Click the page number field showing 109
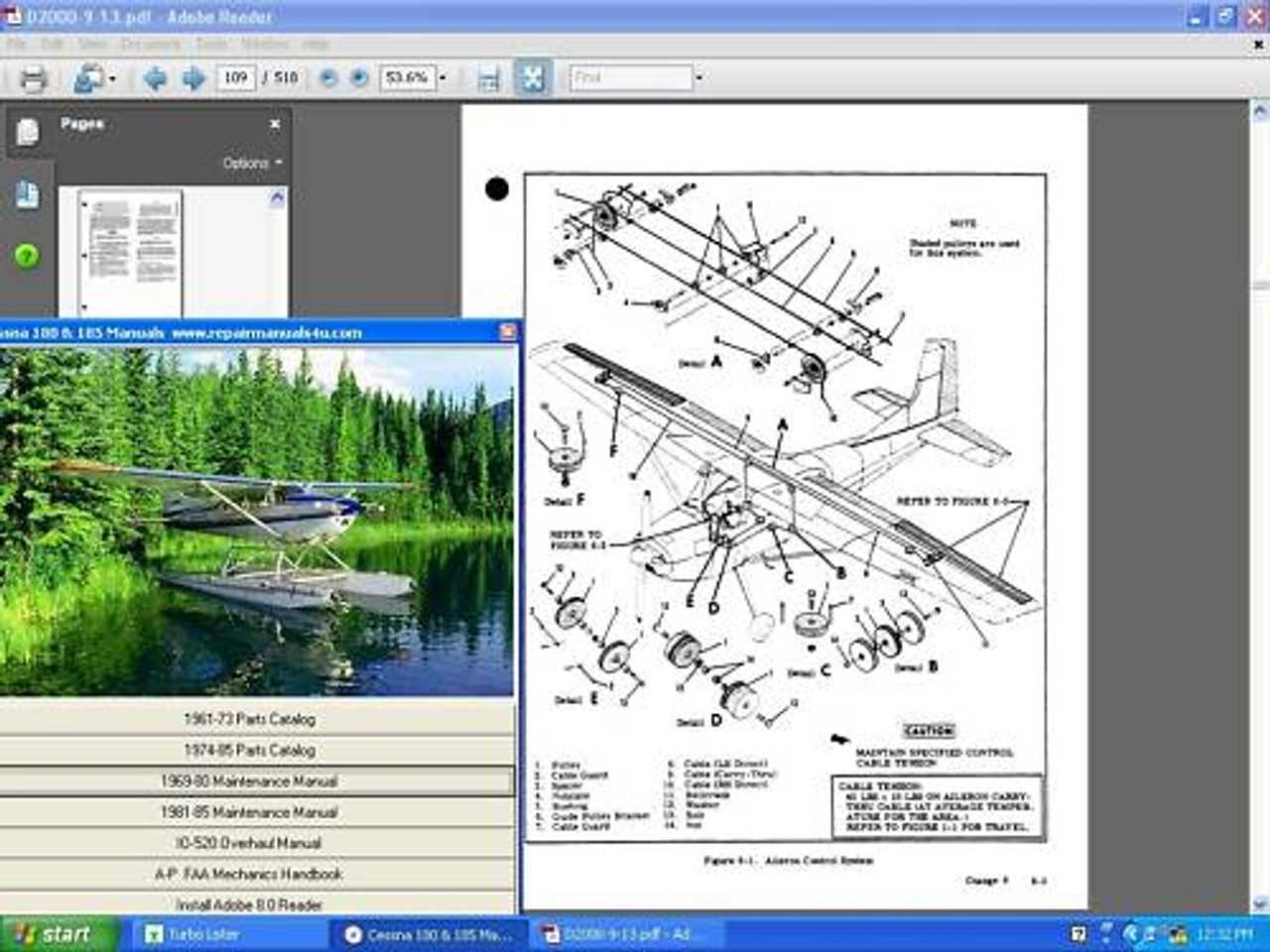This screenshot has height=952, width=1270. (x=236, y=77)
